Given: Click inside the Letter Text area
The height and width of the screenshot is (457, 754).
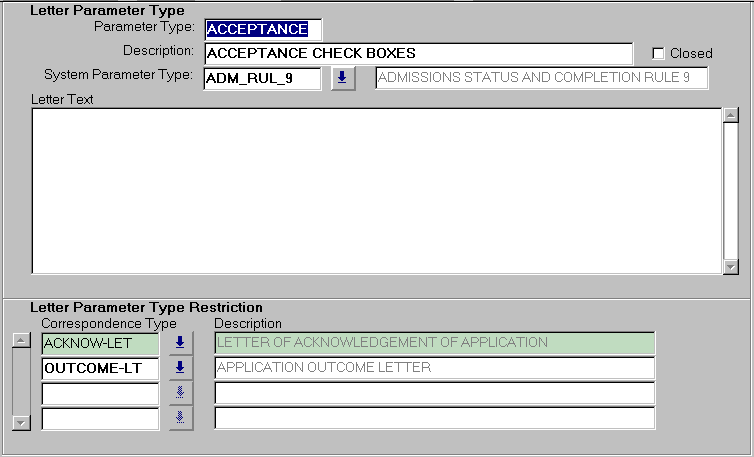Looking at the screenshot, I should tap(376, 190).
